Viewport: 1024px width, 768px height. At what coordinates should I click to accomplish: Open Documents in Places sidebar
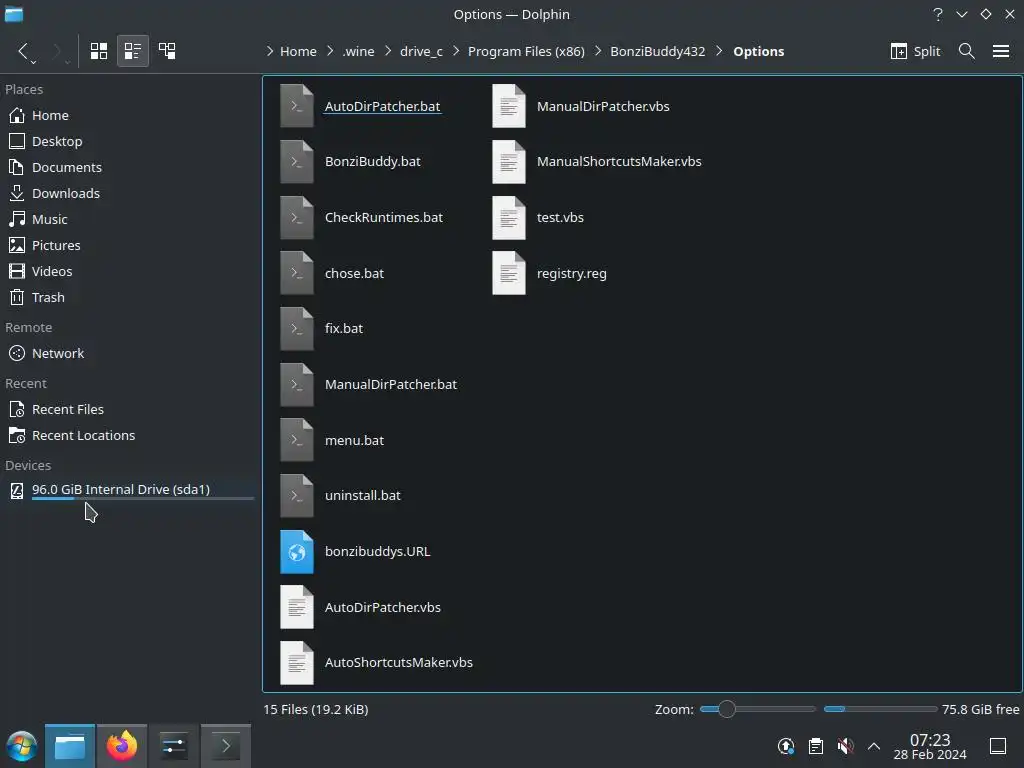[x=127, y=167]
